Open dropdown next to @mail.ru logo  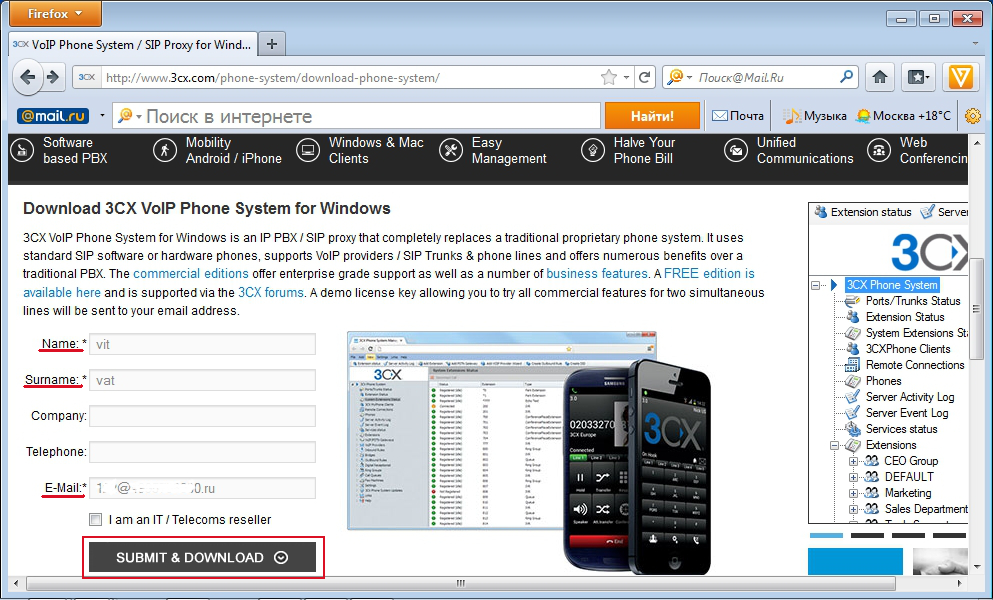click(x=103, y=116)
